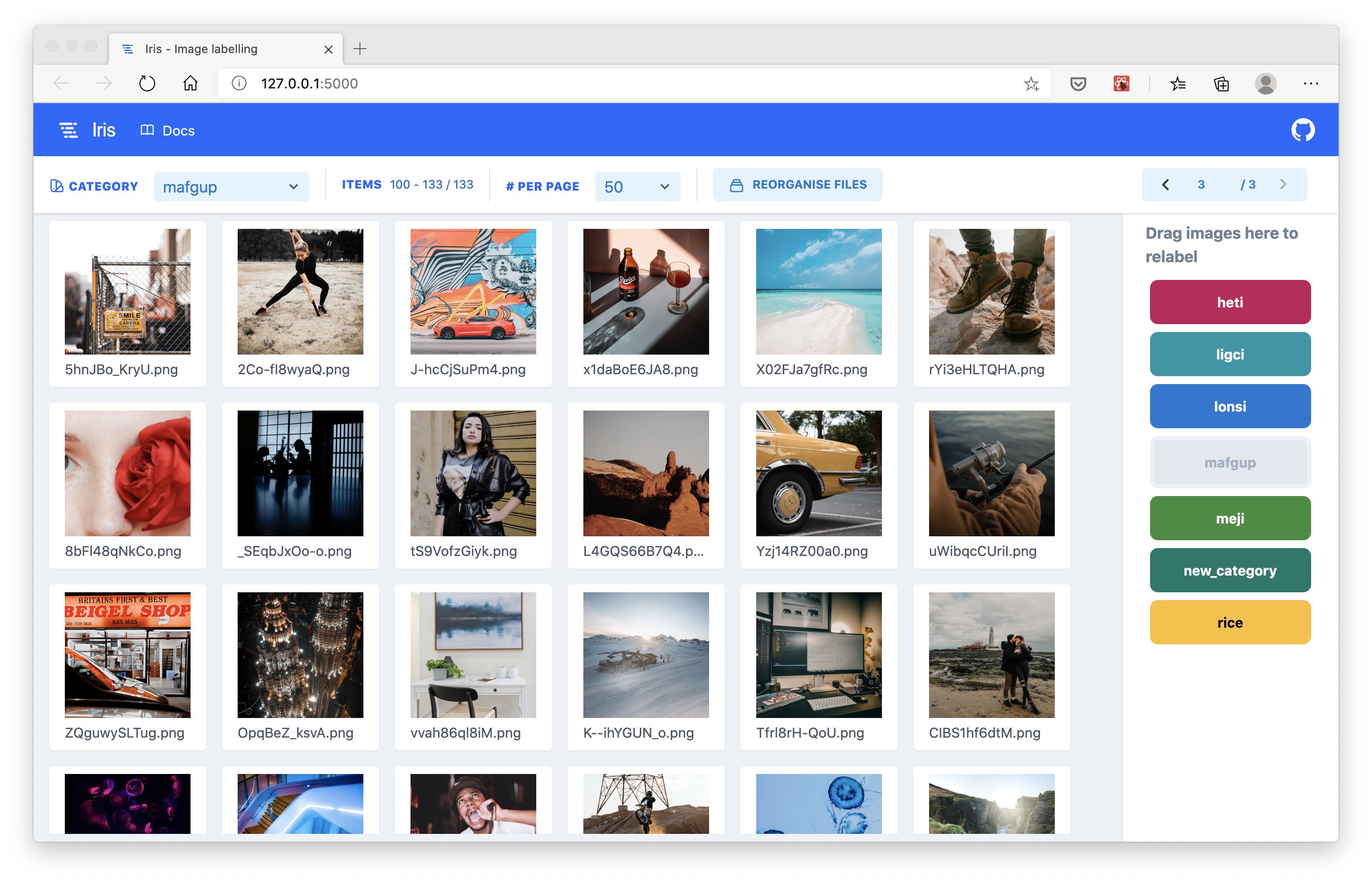This screenshot has width=1372, height=883.
Task: Open the Pocket extension icon
Action: (x=1078, y=83)
